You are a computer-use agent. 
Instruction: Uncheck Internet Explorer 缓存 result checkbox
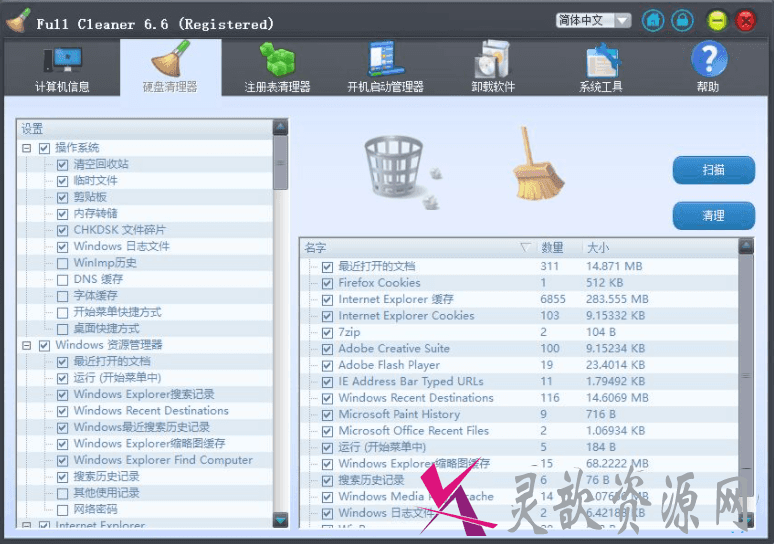[327, 300]
